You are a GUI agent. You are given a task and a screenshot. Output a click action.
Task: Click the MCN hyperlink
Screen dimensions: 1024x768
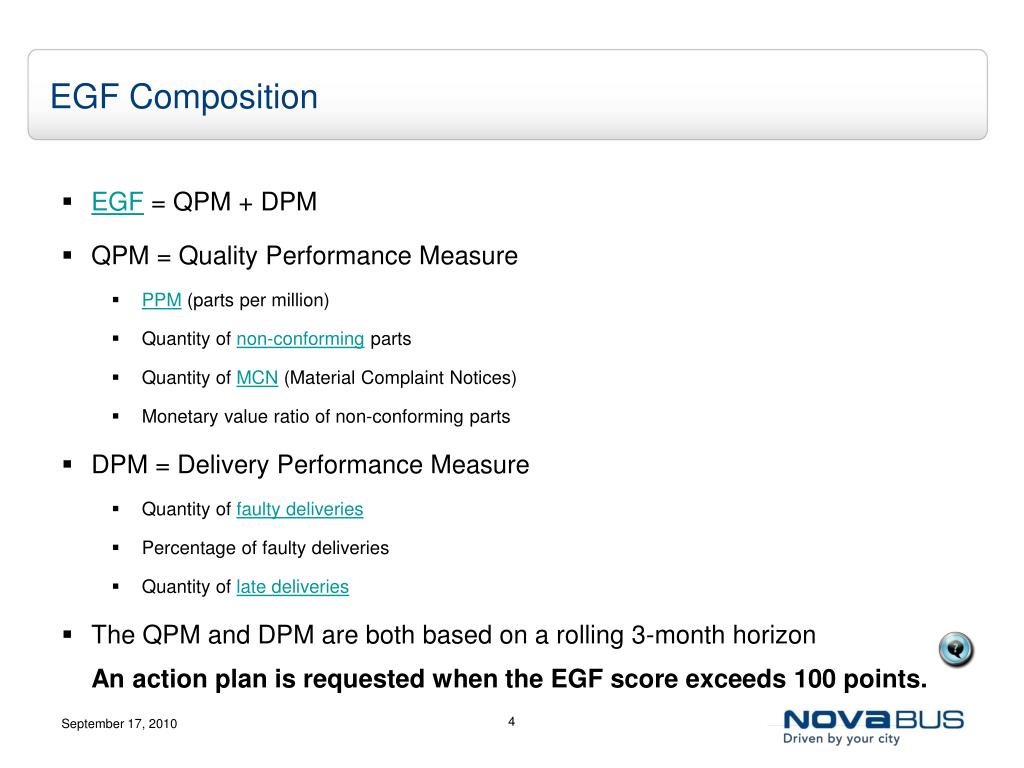pos(257,378)
